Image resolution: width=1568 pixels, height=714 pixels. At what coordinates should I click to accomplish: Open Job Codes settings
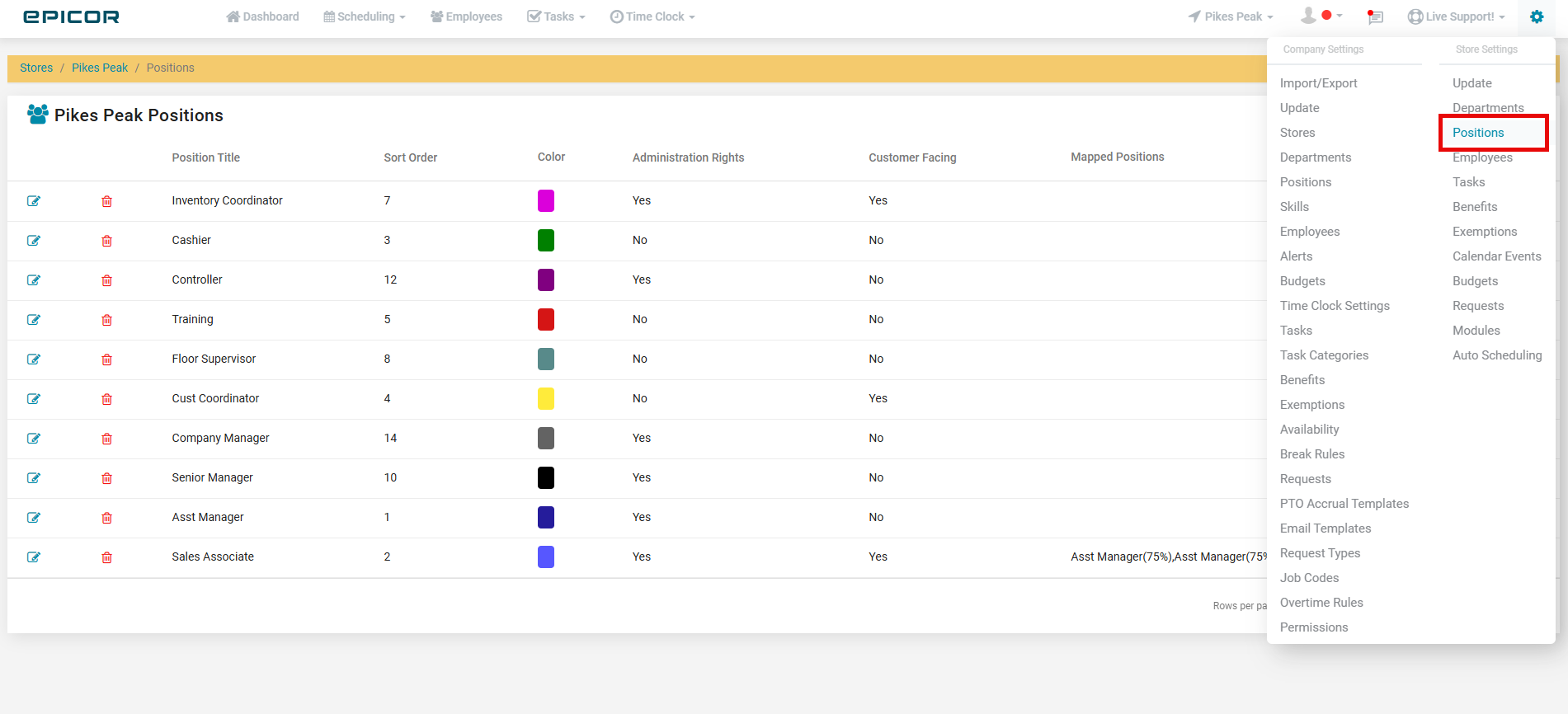point(1309,578)
